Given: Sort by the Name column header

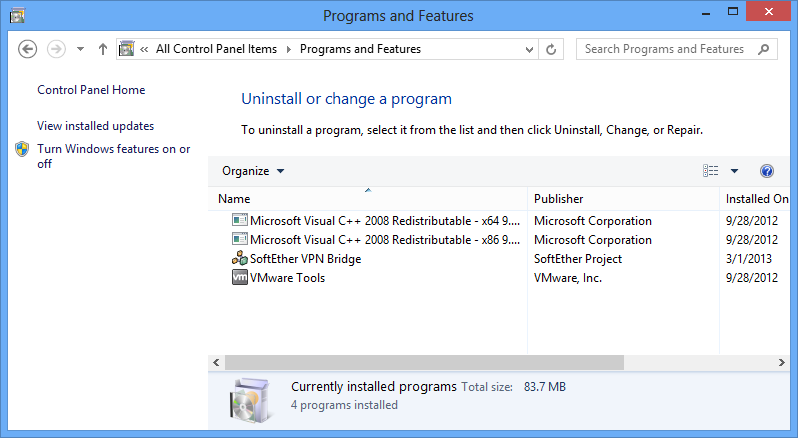Looking at the screenshot, I should pos(368,199).
